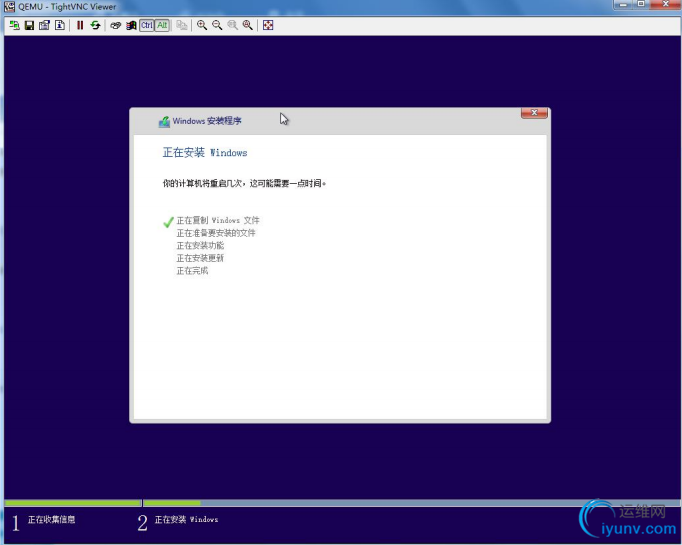Viewport: 682px width, 545px height.
Task: Select the 正在安装功能 step
Action: (200, 245)
